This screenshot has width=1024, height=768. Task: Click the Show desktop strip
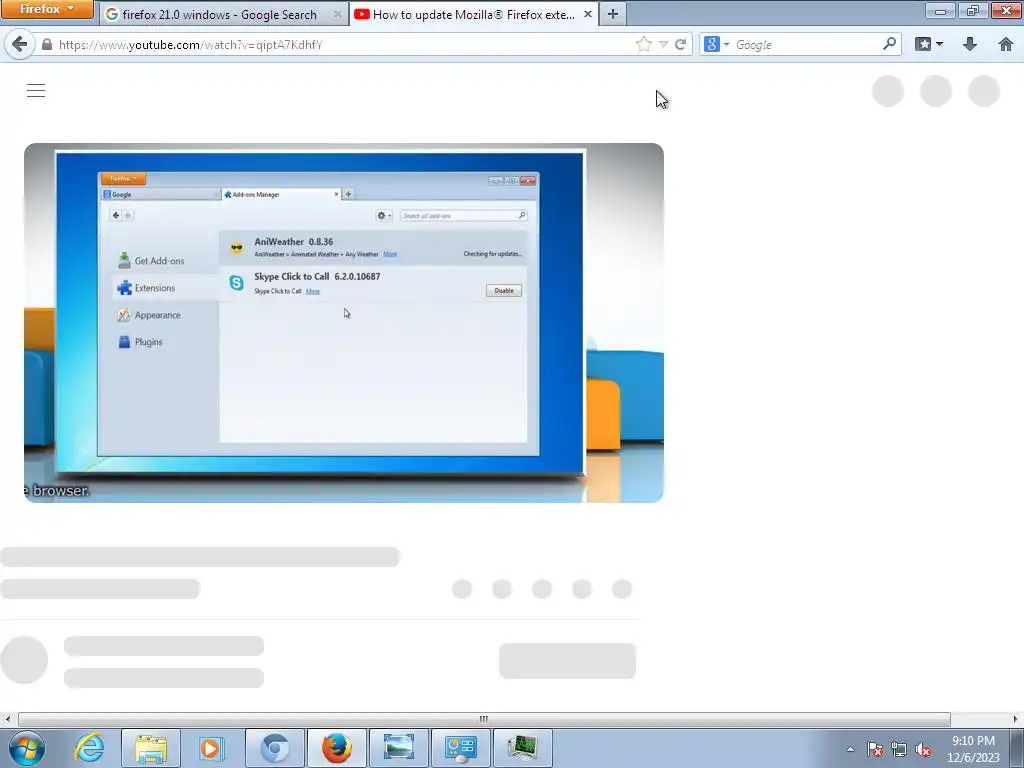tap(1017, 748)
